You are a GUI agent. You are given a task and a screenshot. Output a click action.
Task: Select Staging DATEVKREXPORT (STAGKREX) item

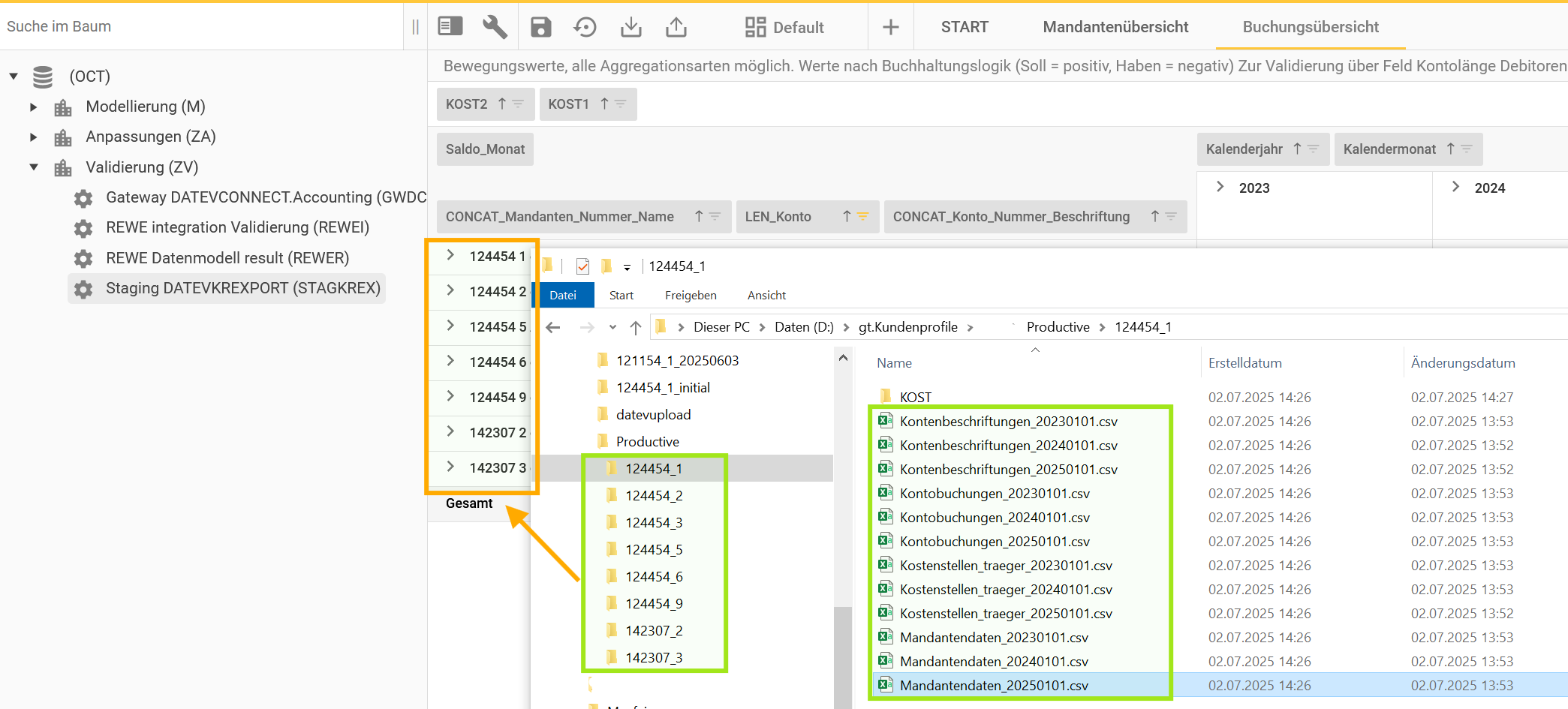[x=242, y=288]
